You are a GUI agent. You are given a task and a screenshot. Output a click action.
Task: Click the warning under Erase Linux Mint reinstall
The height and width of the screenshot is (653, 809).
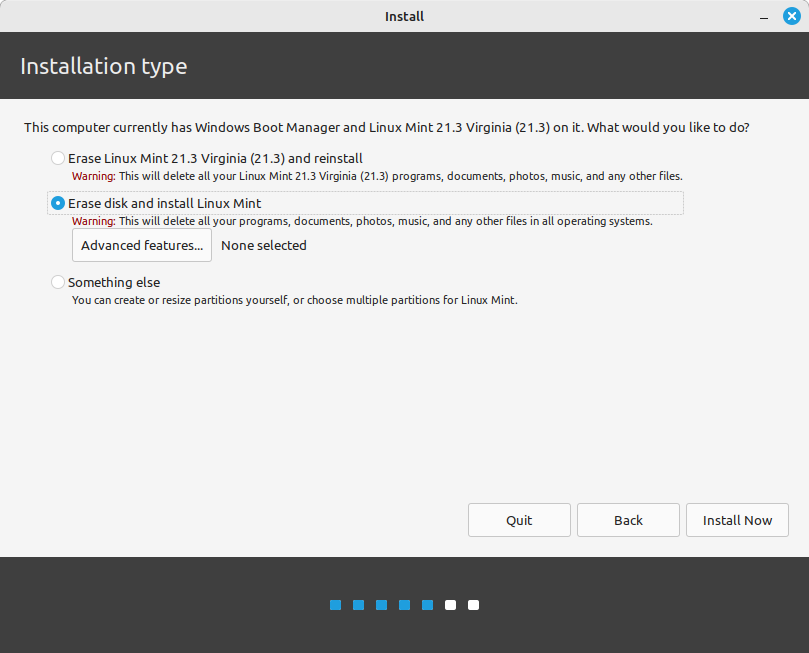[377, 176]
